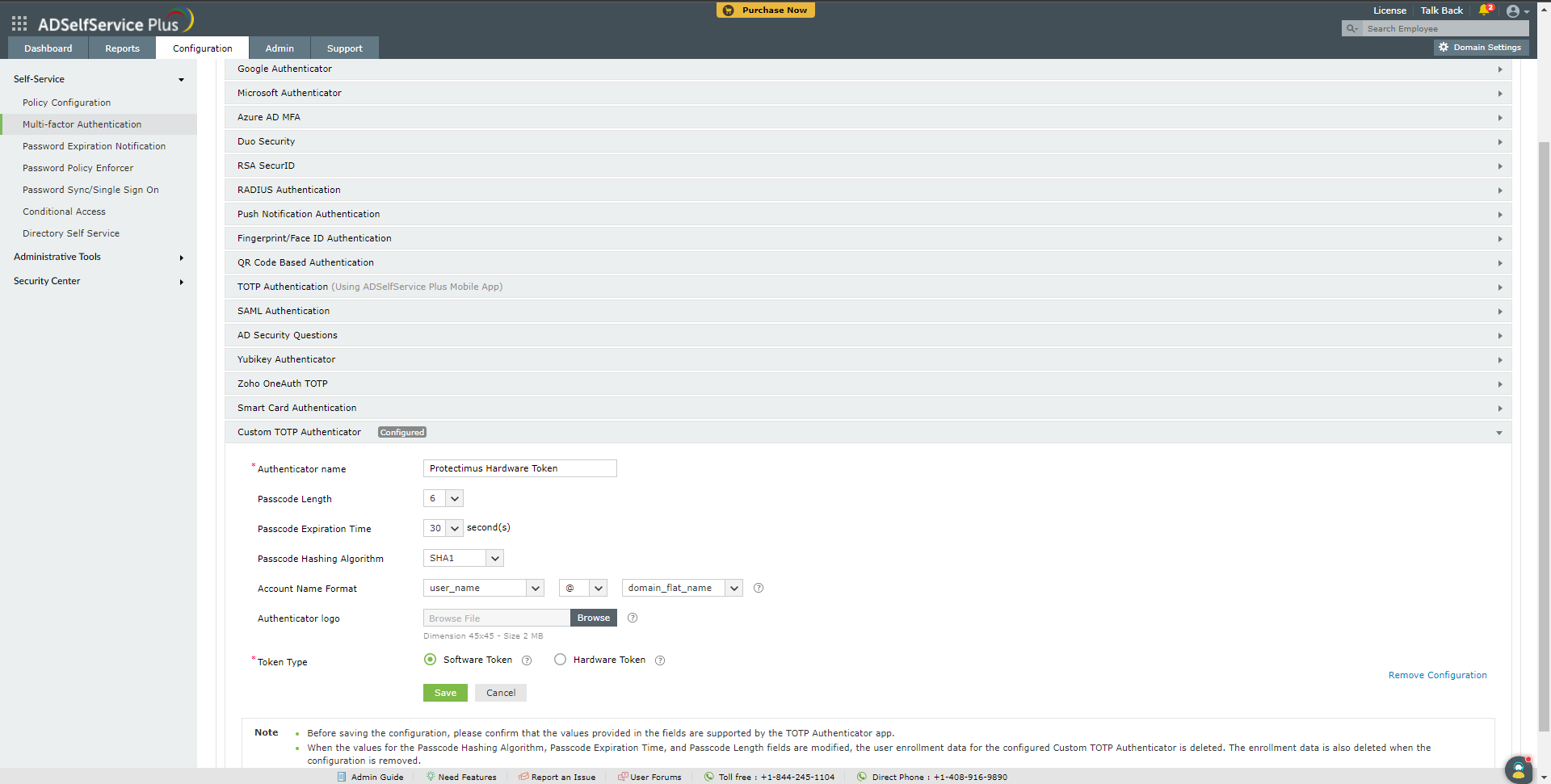The height and width of the screenshot is (784, 1551).
Task: Click the Purchase Now cart icon
Action: coord(729,10)
